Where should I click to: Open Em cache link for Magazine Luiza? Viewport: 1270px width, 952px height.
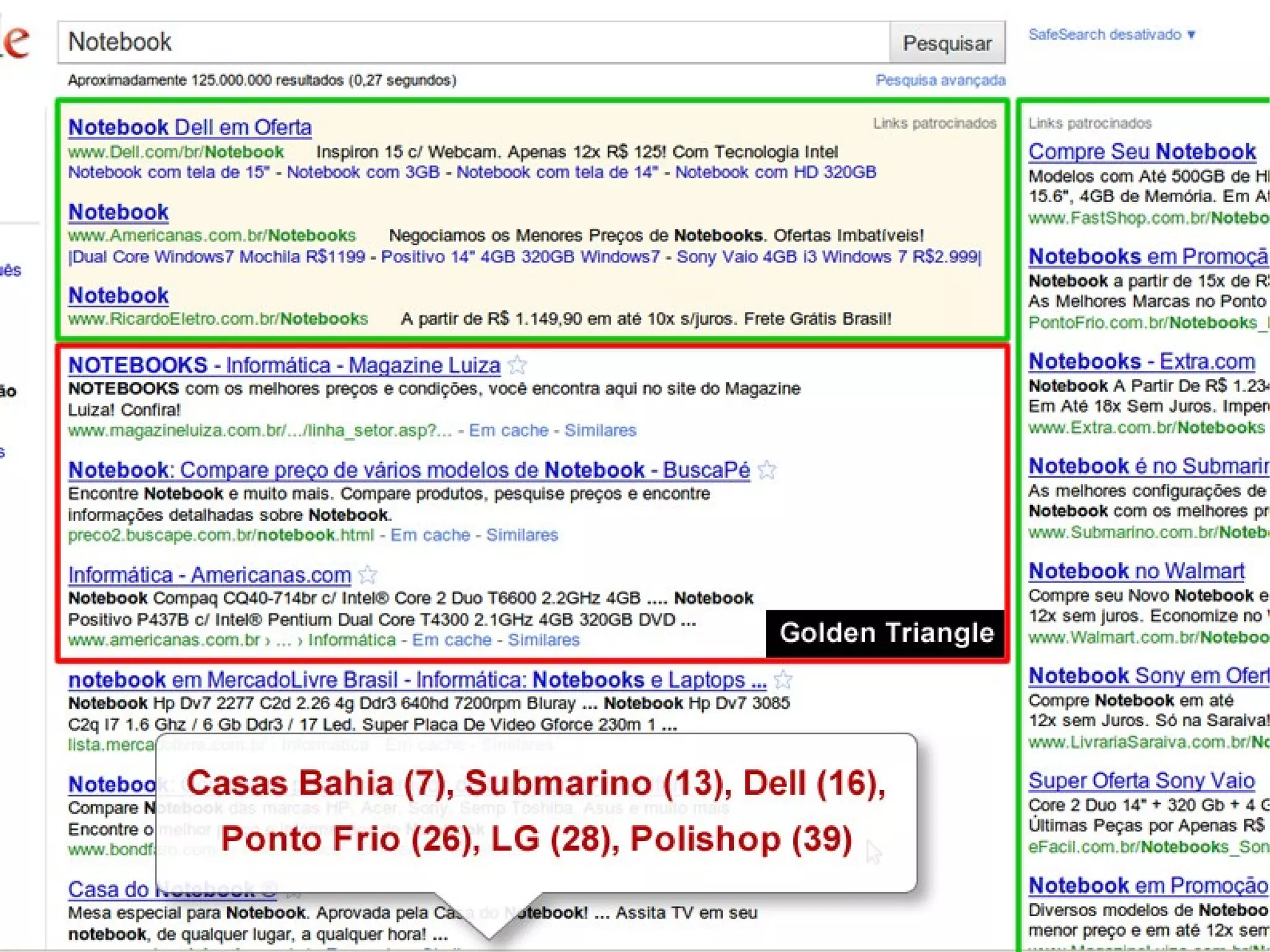tap(508, 430)
